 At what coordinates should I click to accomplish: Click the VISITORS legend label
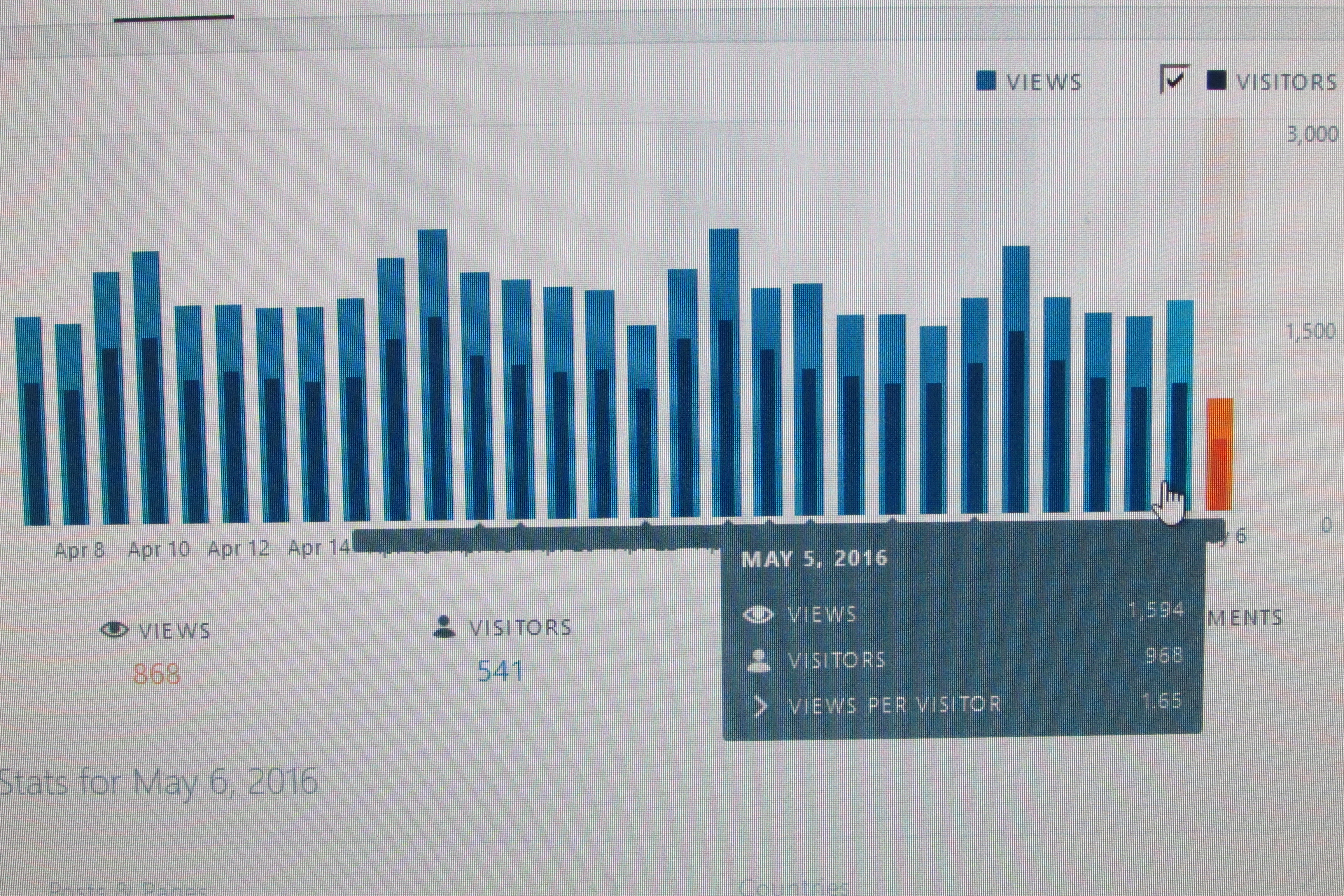pos(1287,82)
